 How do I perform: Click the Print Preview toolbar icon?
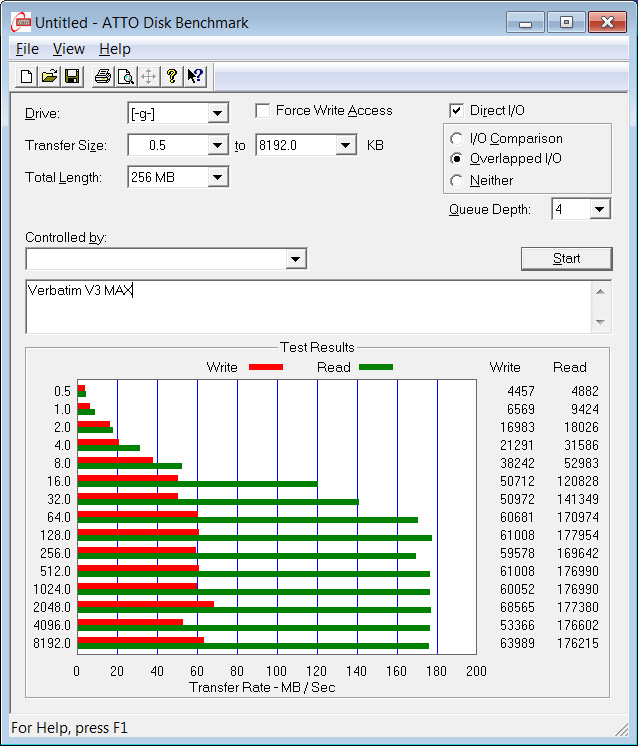click(126, 77)
